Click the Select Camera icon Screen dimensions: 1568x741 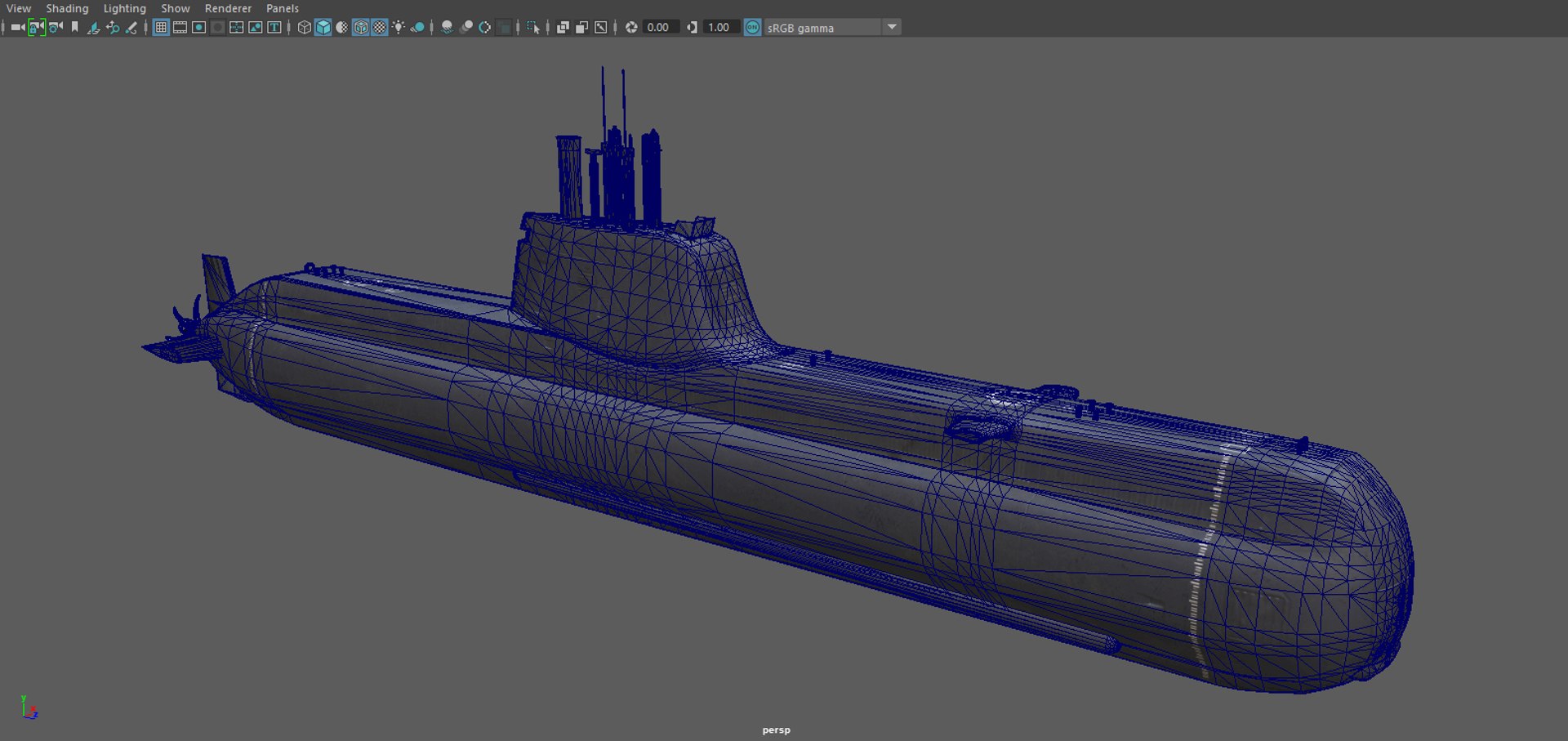tap(17, 27)
